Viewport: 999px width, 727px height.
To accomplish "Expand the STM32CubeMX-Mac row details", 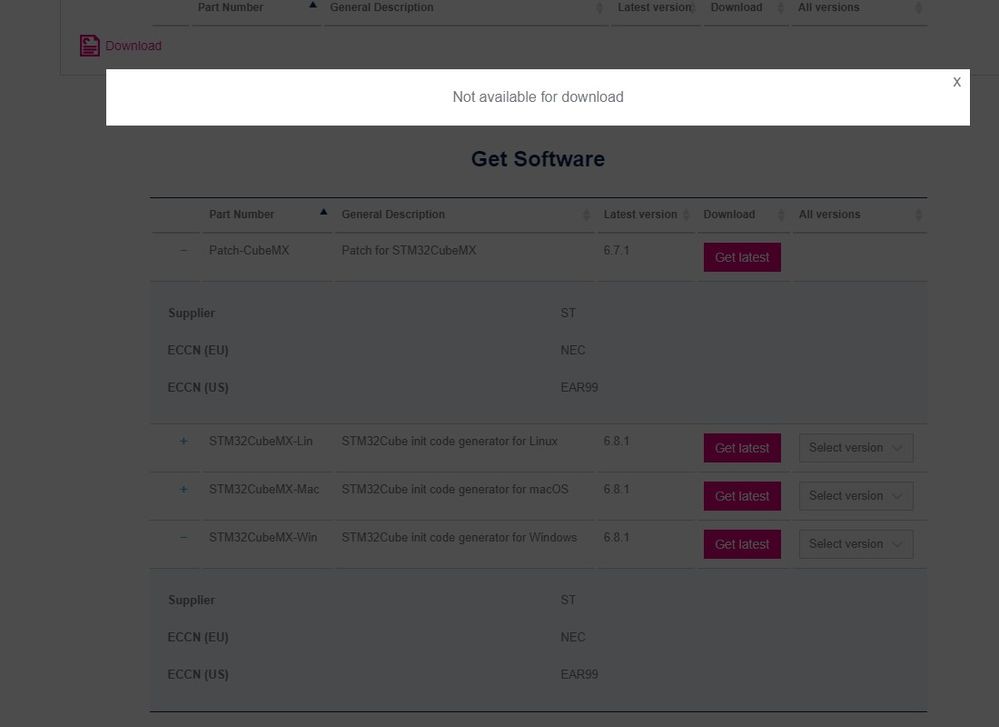I will coord(183,489).
